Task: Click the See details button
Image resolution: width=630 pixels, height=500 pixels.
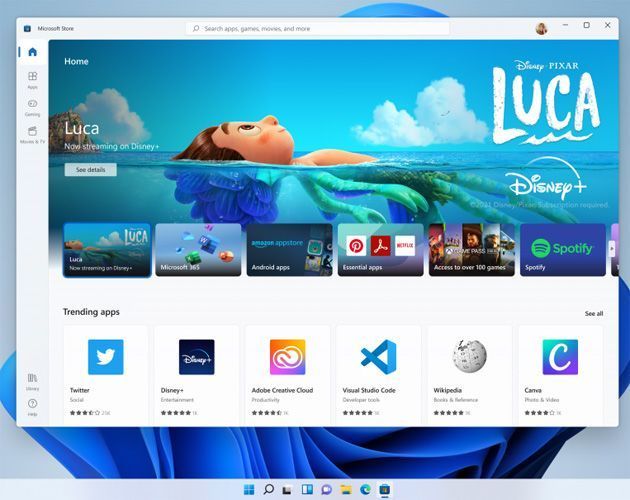Action: (90, 170)
